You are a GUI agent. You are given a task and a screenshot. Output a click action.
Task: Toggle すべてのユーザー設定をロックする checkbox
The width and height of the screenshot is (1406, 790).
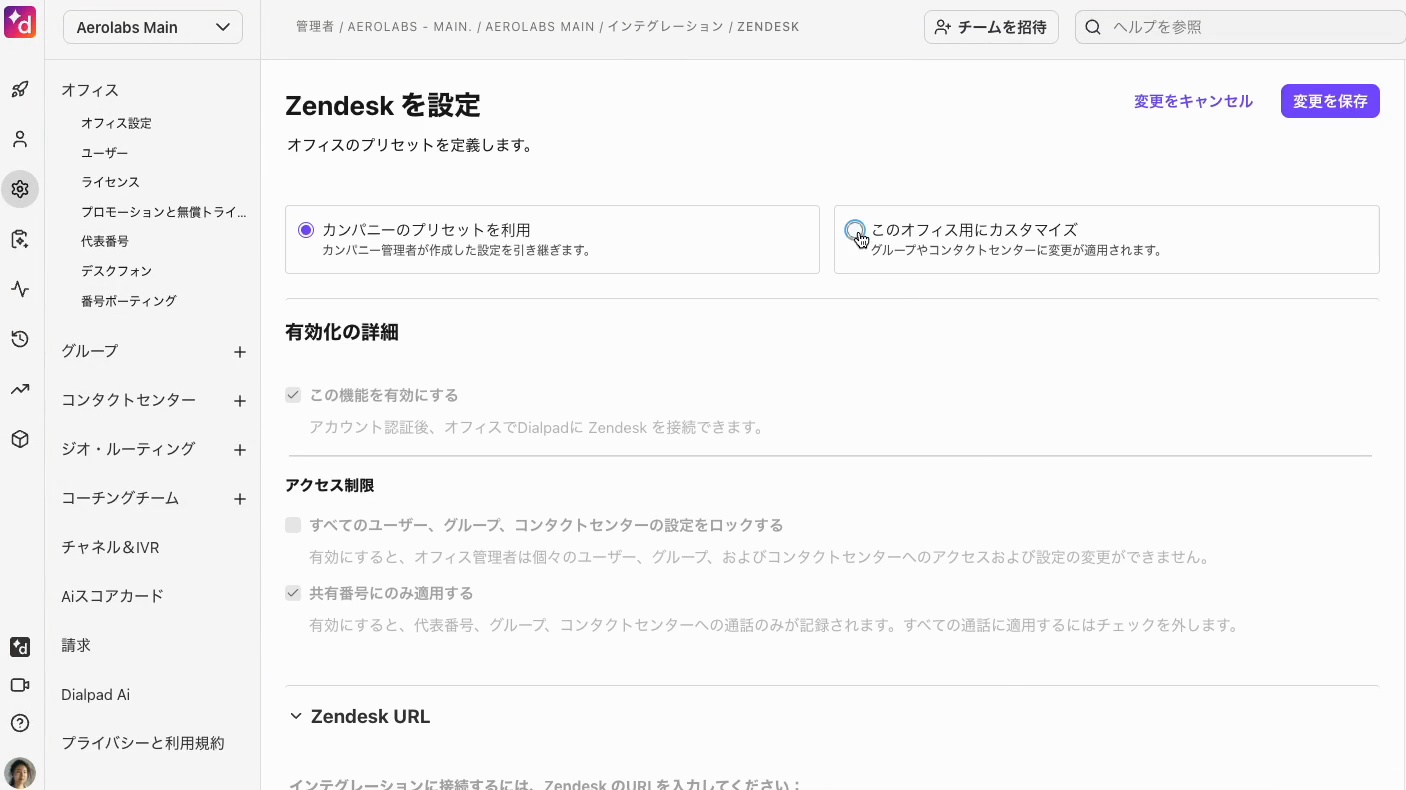(293, 525)
